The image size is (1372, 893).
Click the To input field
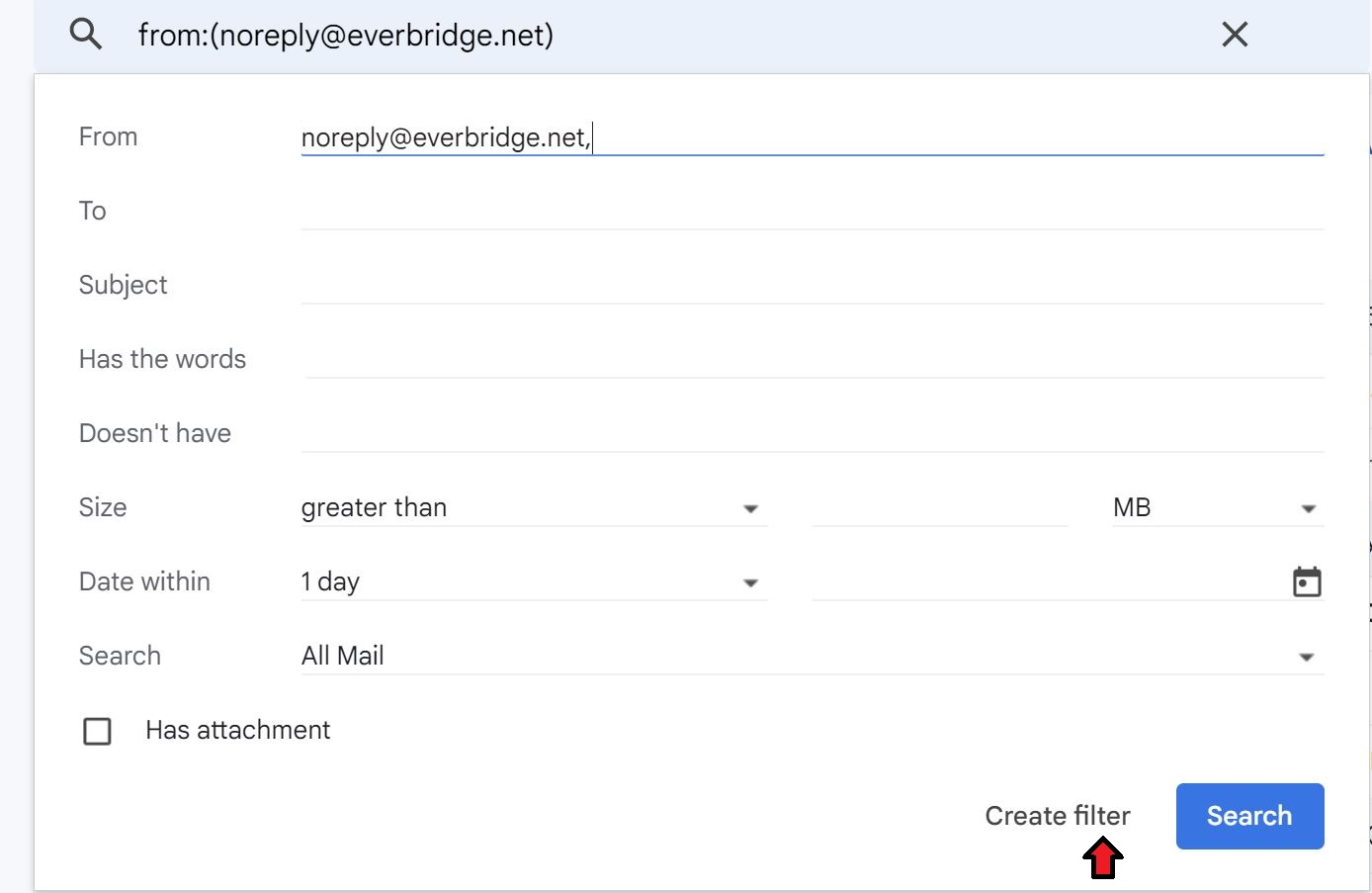[813, 211]
